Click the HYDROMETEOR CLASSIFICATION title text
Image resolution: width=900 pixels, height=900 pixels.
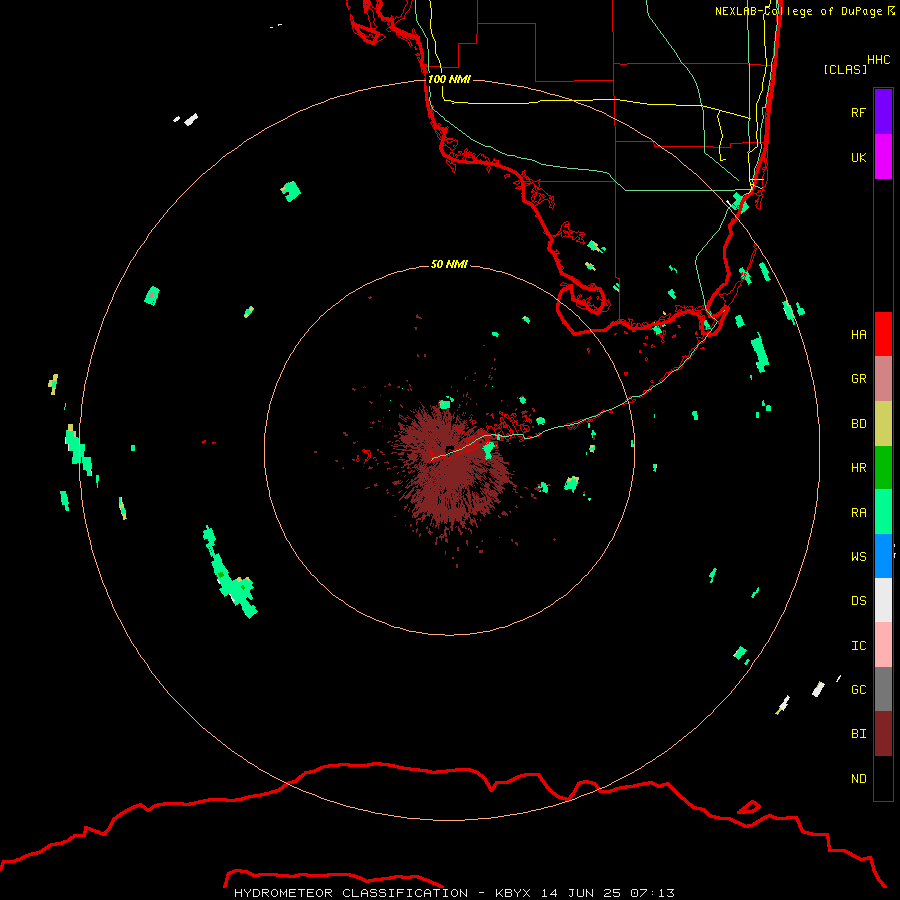(x=351, y=893)
